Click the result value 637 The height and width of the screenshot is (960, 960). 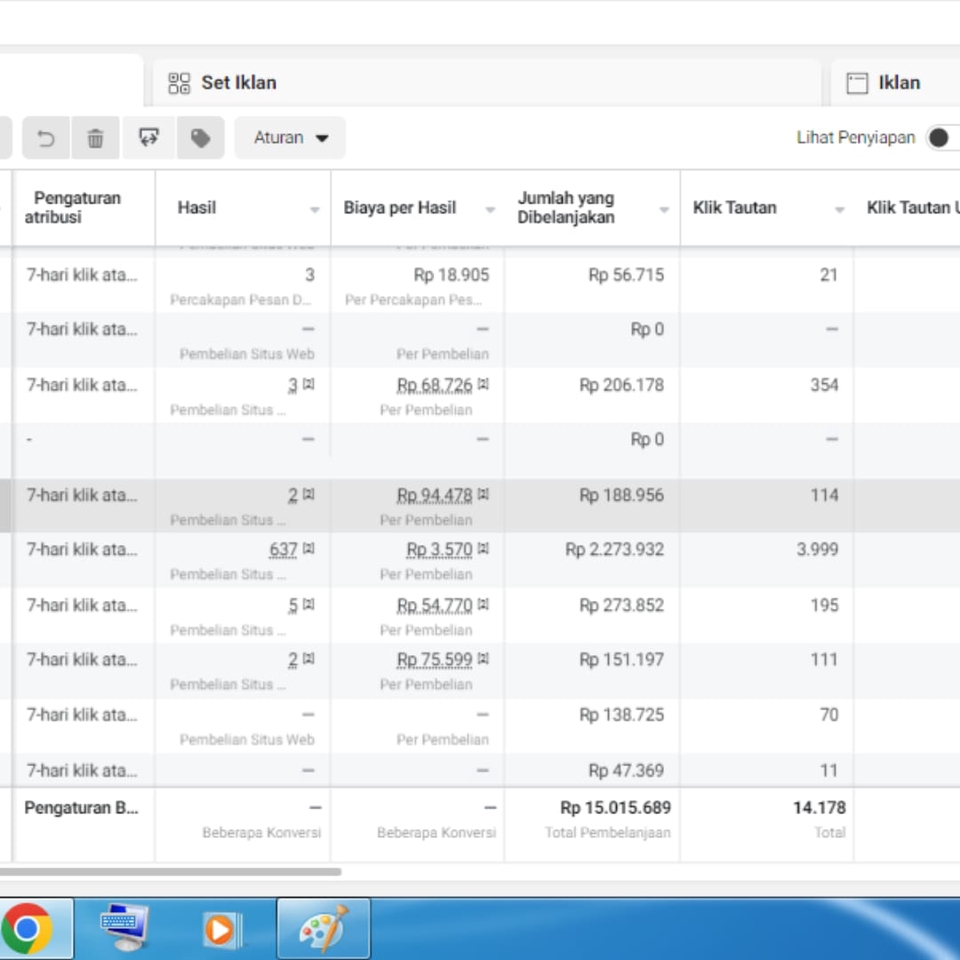[283, 550]
